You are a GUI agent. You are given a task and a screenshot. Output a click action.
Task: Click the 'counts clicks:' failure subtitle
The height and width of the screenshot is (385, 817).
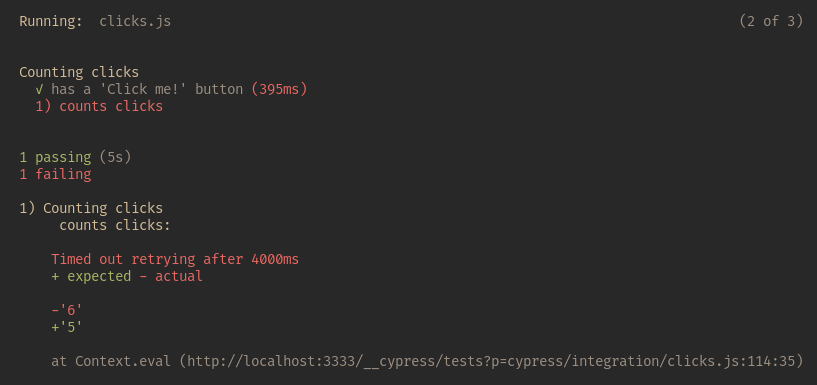coord(115,225)
